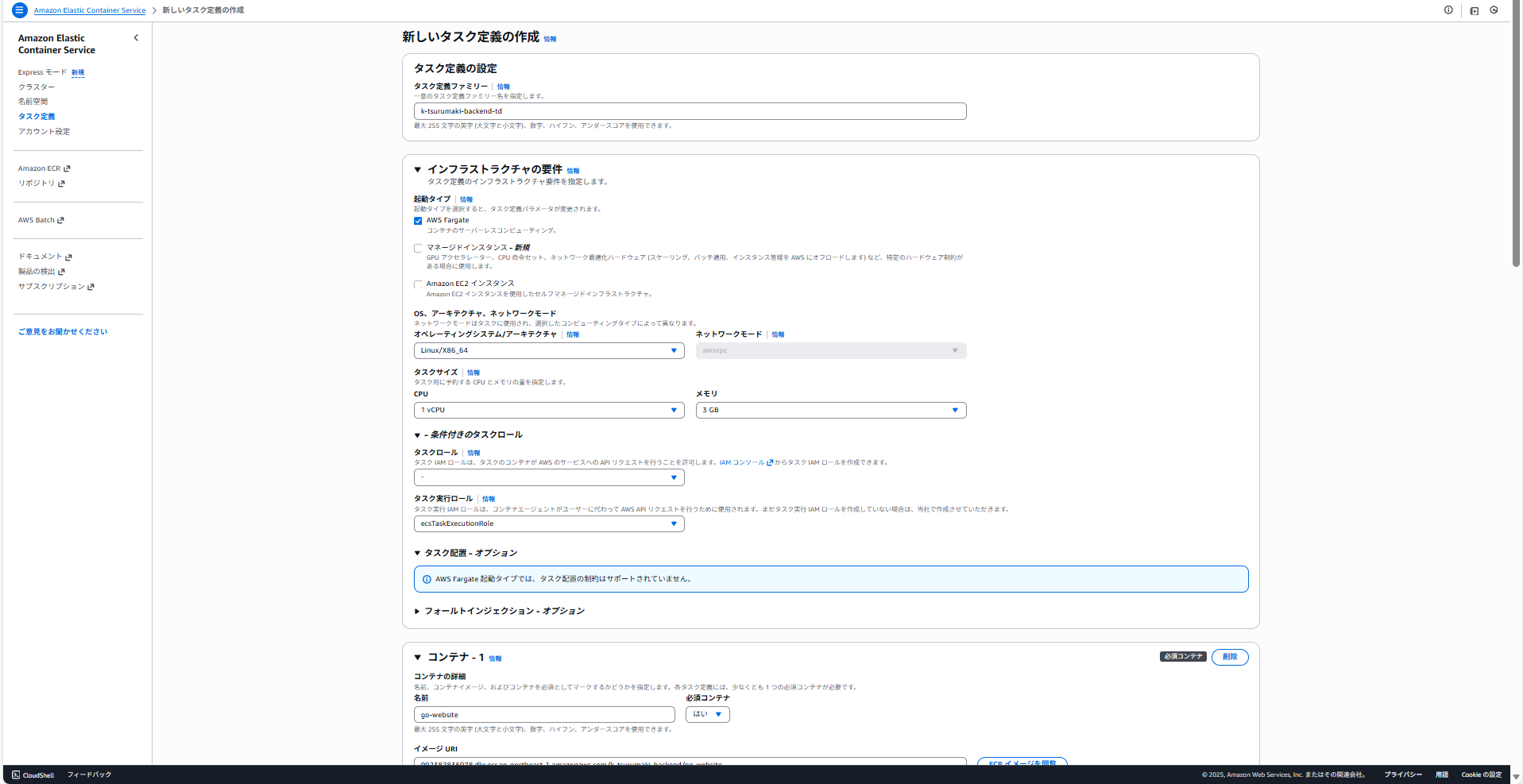Click 情報 link beside タスク実行ロール
The width and height of the screenshot is (1523, 784).
pyautogui.click(x=489, y=499)
